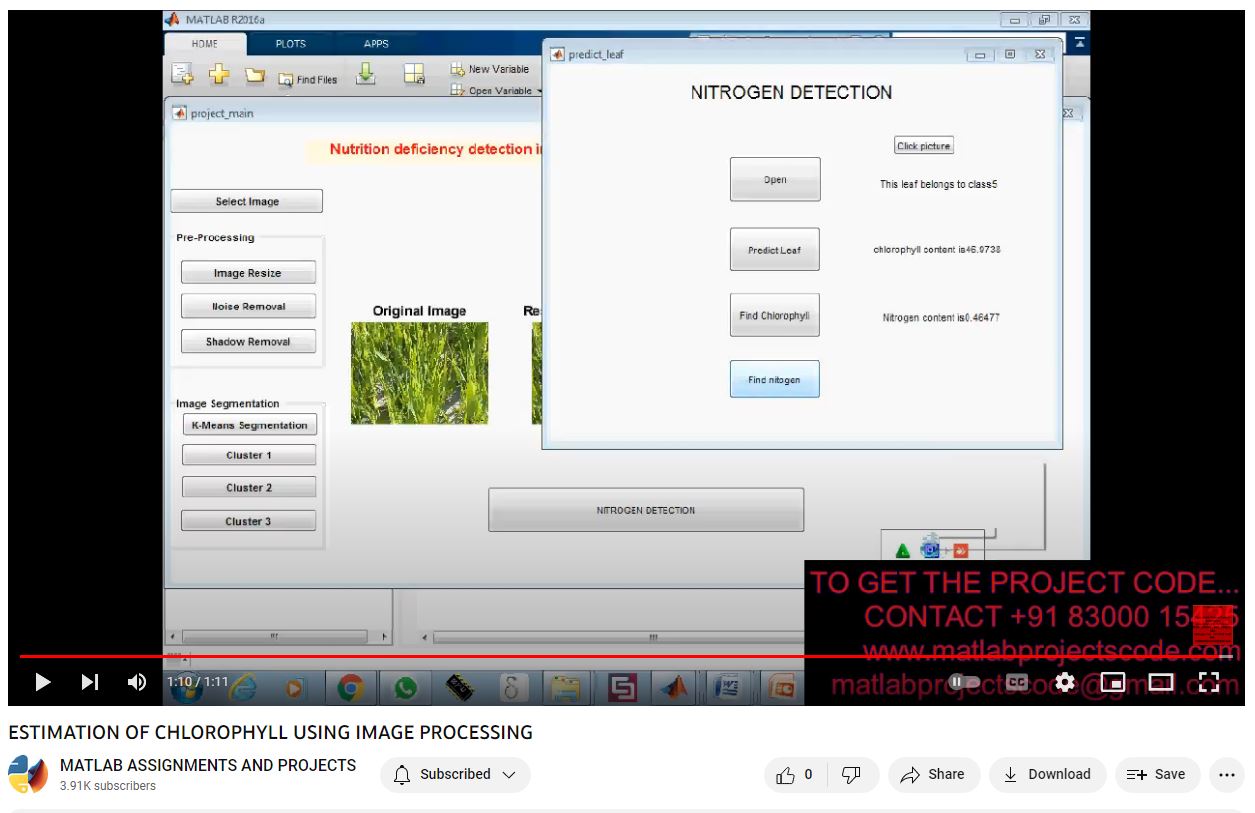1255x813 pixels.
Task: Enter full screen mode
Action: [1209, 682]
